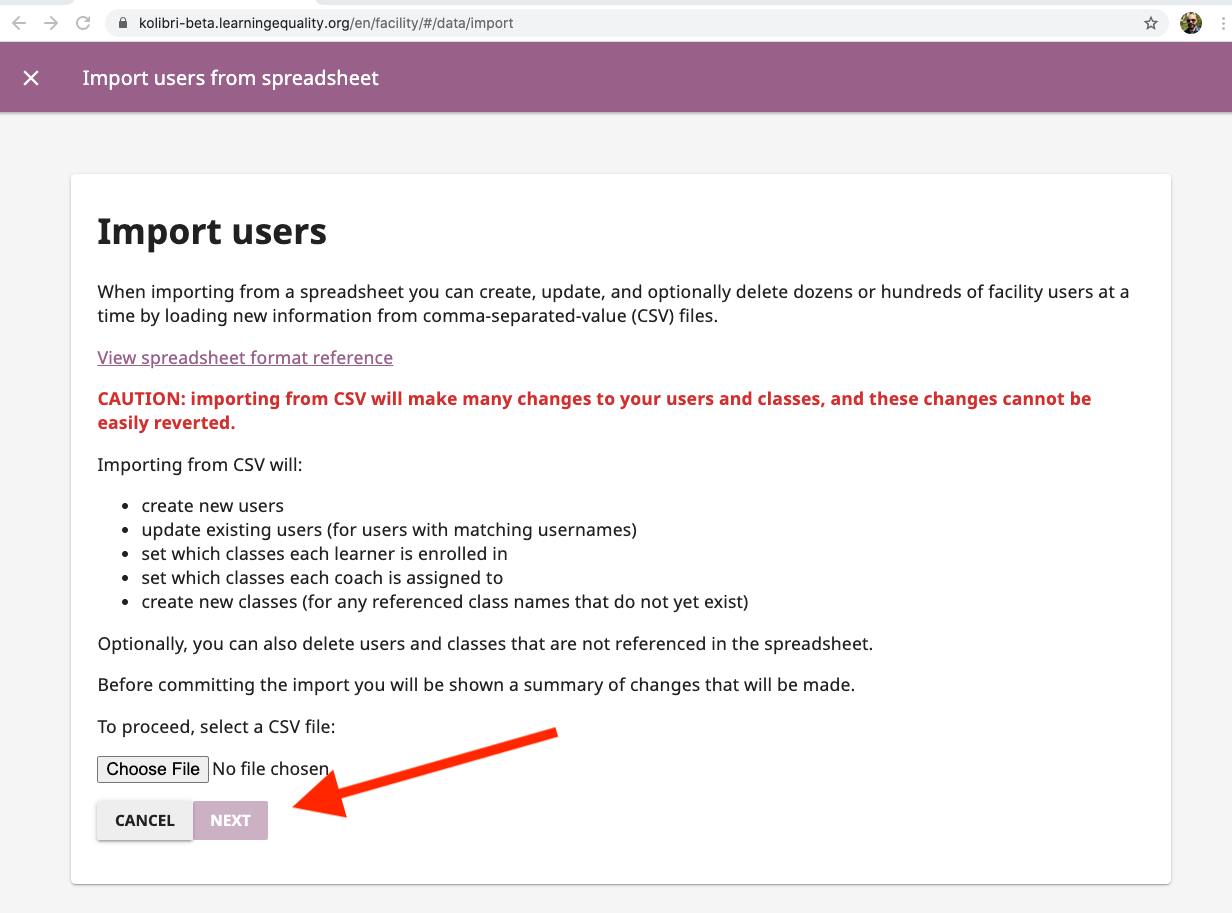Select the 'Import users' page heading

point(211,231)
